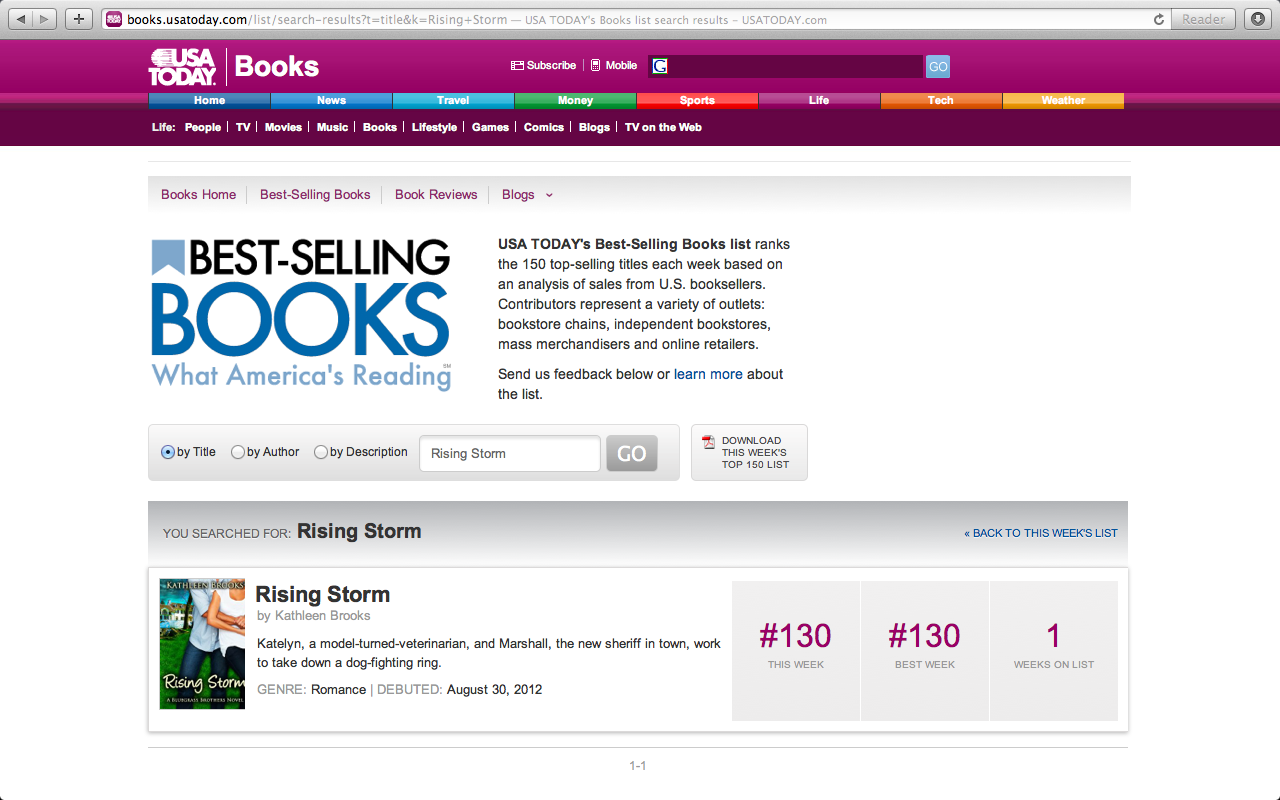Click the Rising Storm search field
The image size is (1280, 800).
510,453
